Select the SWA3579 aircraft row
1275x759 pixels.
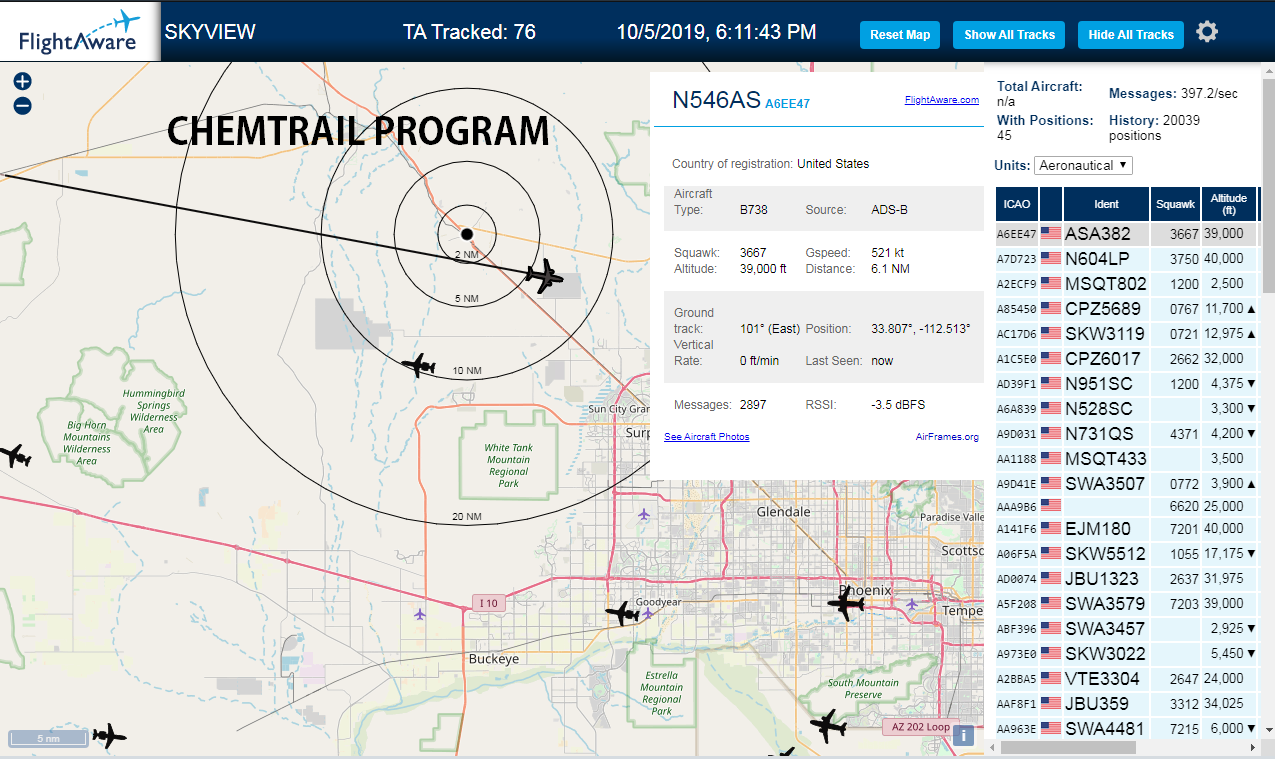point(1126,604)
